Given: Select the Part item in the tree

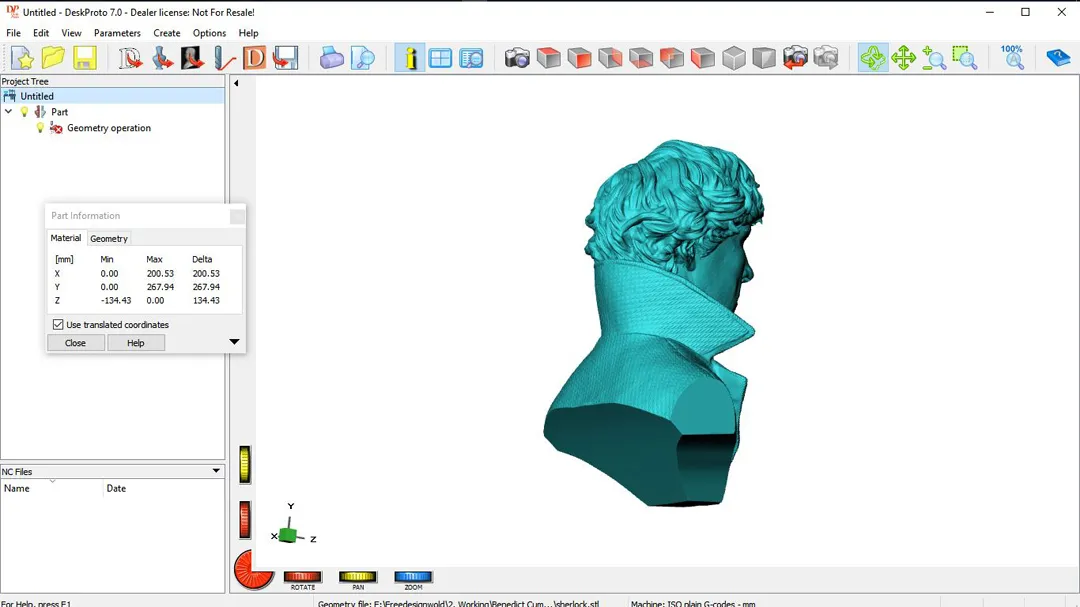Looking at the screenshot, I should [59, 112].
